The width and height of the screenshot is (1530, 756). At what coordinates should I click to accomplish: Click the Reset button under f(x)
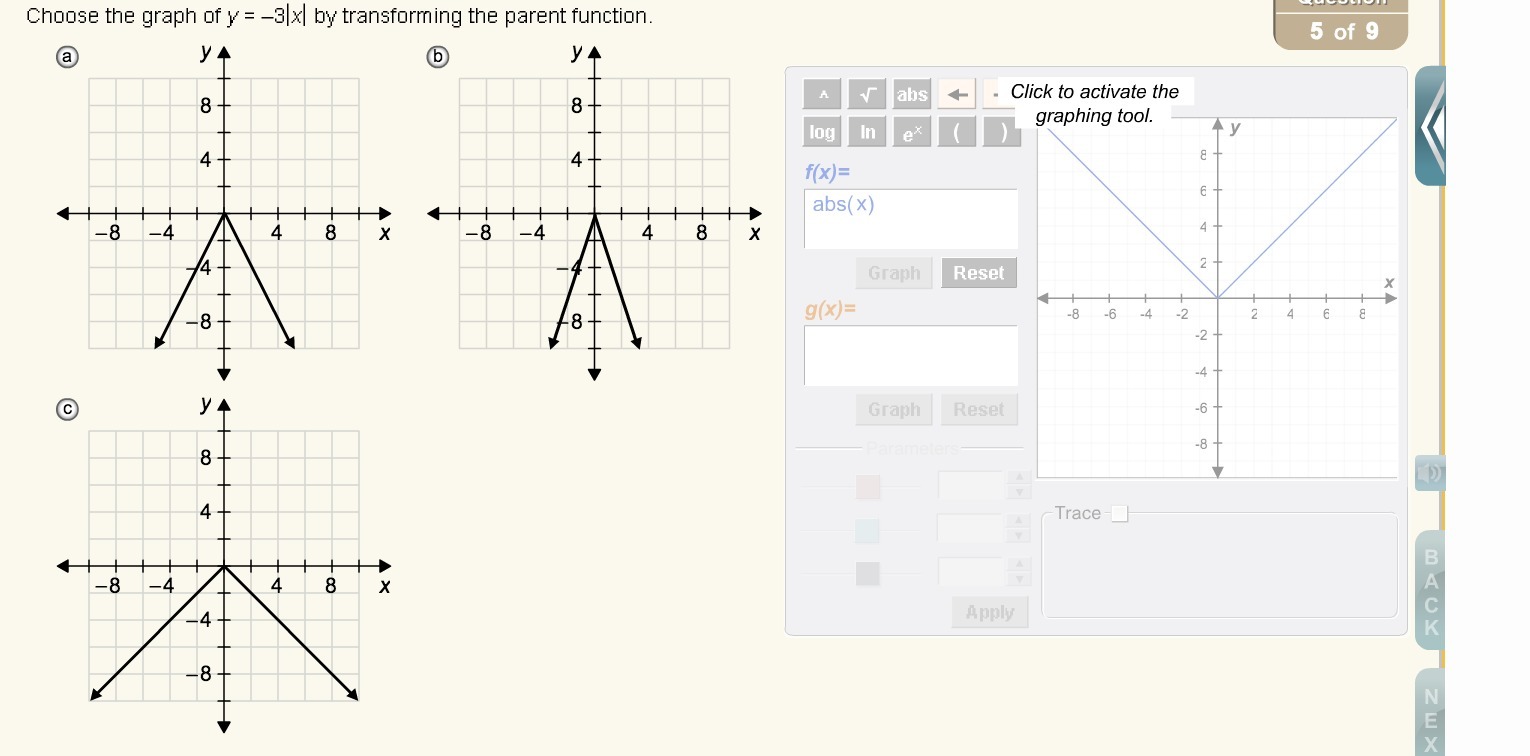[978, 273]
